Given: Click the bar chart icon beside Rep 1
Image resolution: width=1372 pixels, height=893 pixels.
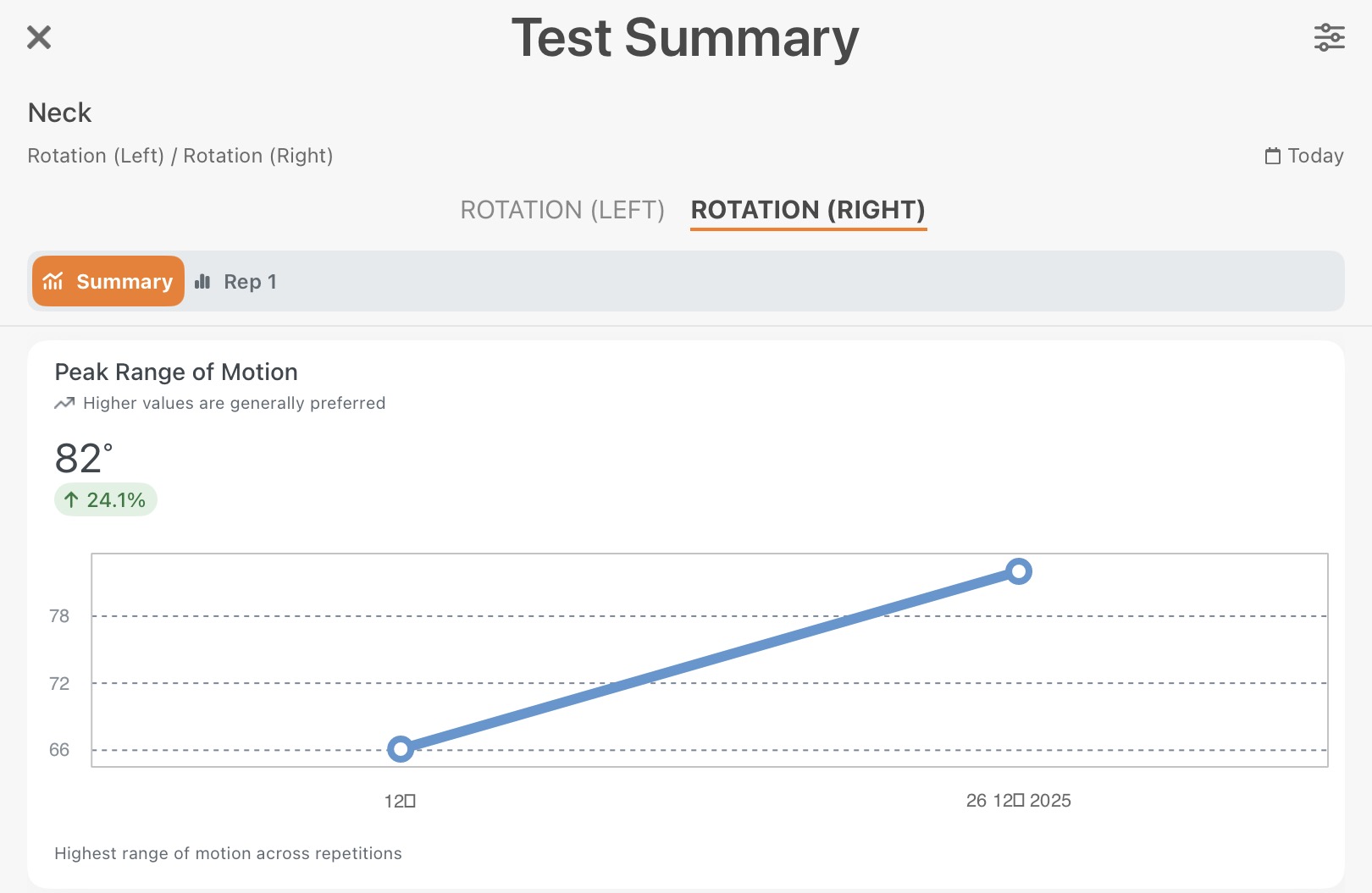Looking at the screenshot, I should click(x=202, y=282).
